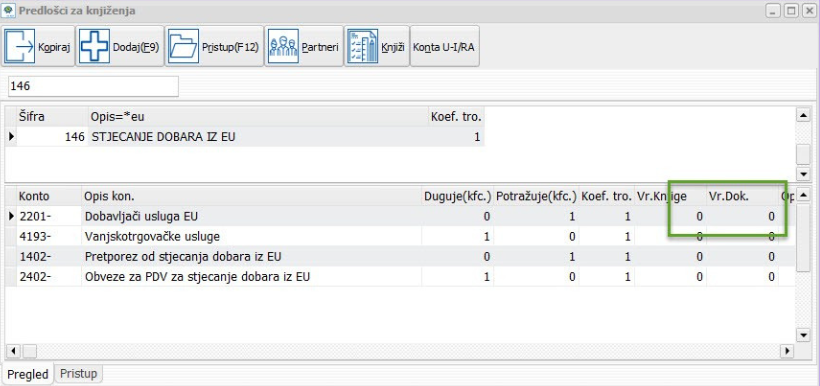This screenshot has height=386, width=820.
Task: Sort by Šifra column header
Action: 52,117
